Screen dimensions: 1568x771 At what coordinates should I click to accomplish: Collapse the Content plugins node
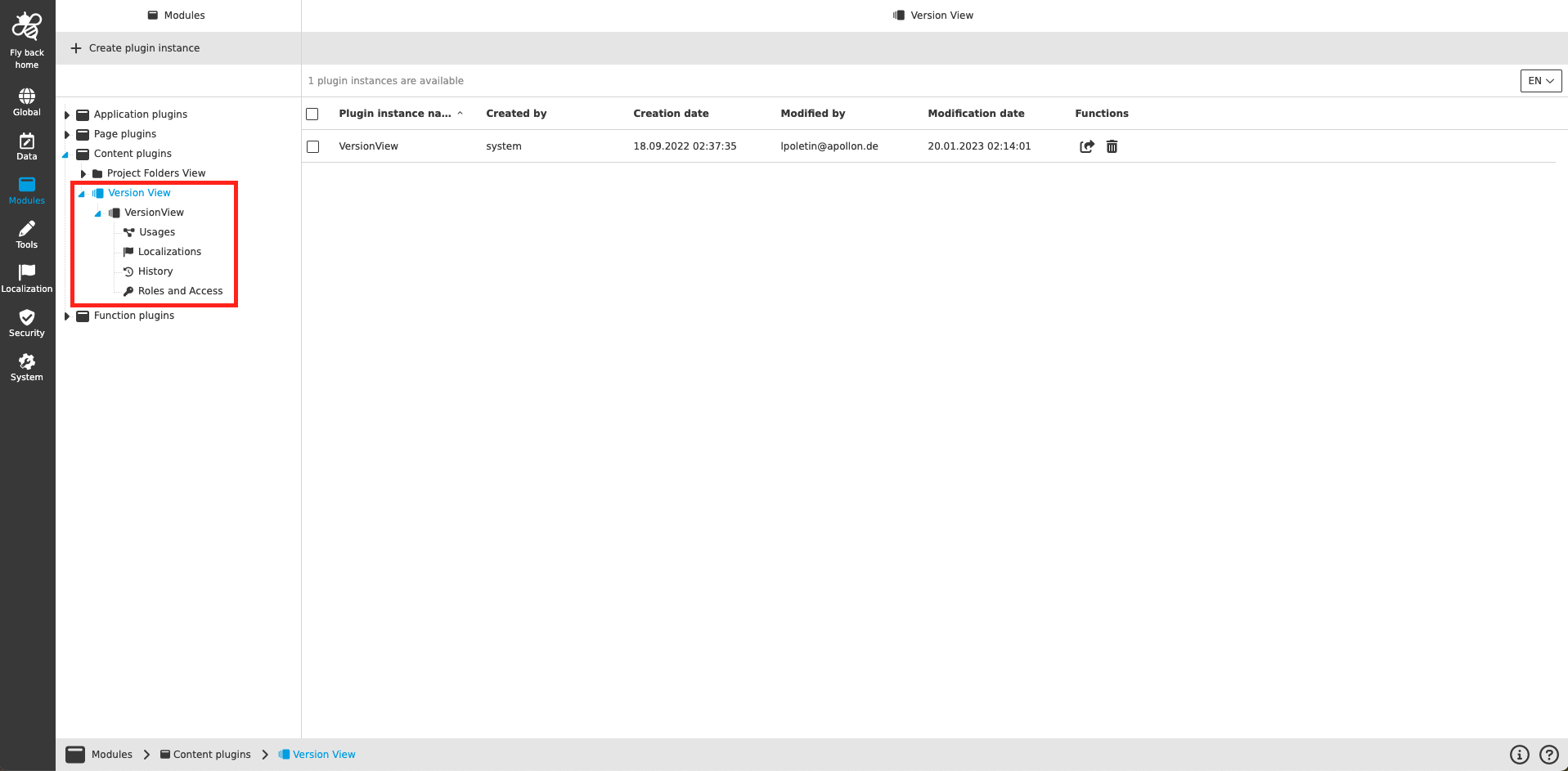coord(67,153)
